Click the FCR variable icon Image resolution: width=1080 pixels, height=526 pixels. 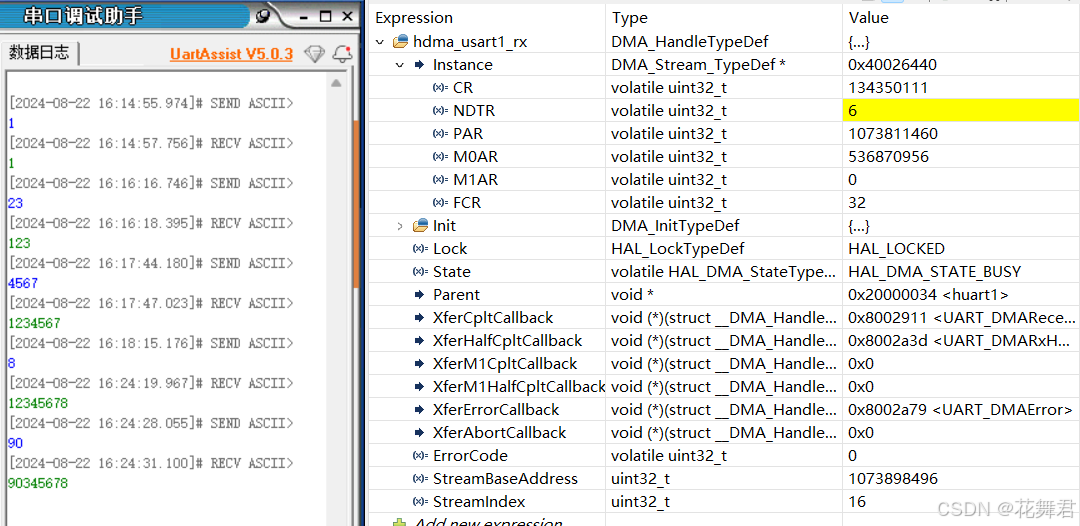441,203
